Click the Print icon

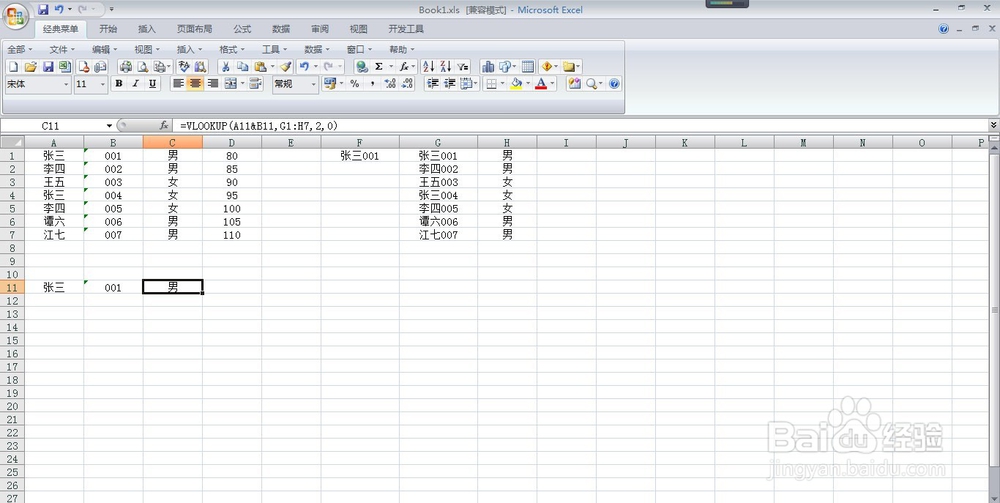(x=126, y=66)
